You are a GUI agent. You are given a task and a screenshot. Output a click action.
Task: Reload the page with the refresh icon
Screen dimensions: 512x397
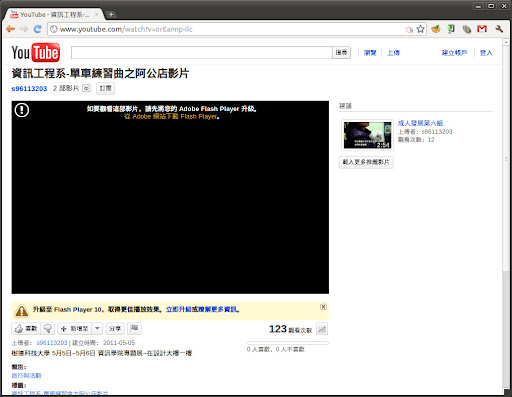coord(37,29)
